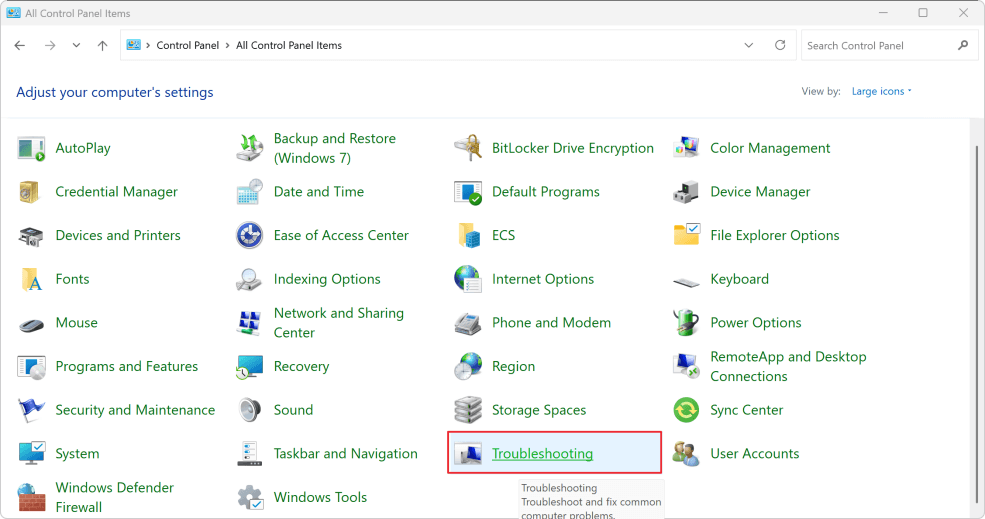The height and width of the screenshot is (519, 985).
Task: Open the Ease of Access Center icon
Action: pyautogui.click(x=249, y=236)
